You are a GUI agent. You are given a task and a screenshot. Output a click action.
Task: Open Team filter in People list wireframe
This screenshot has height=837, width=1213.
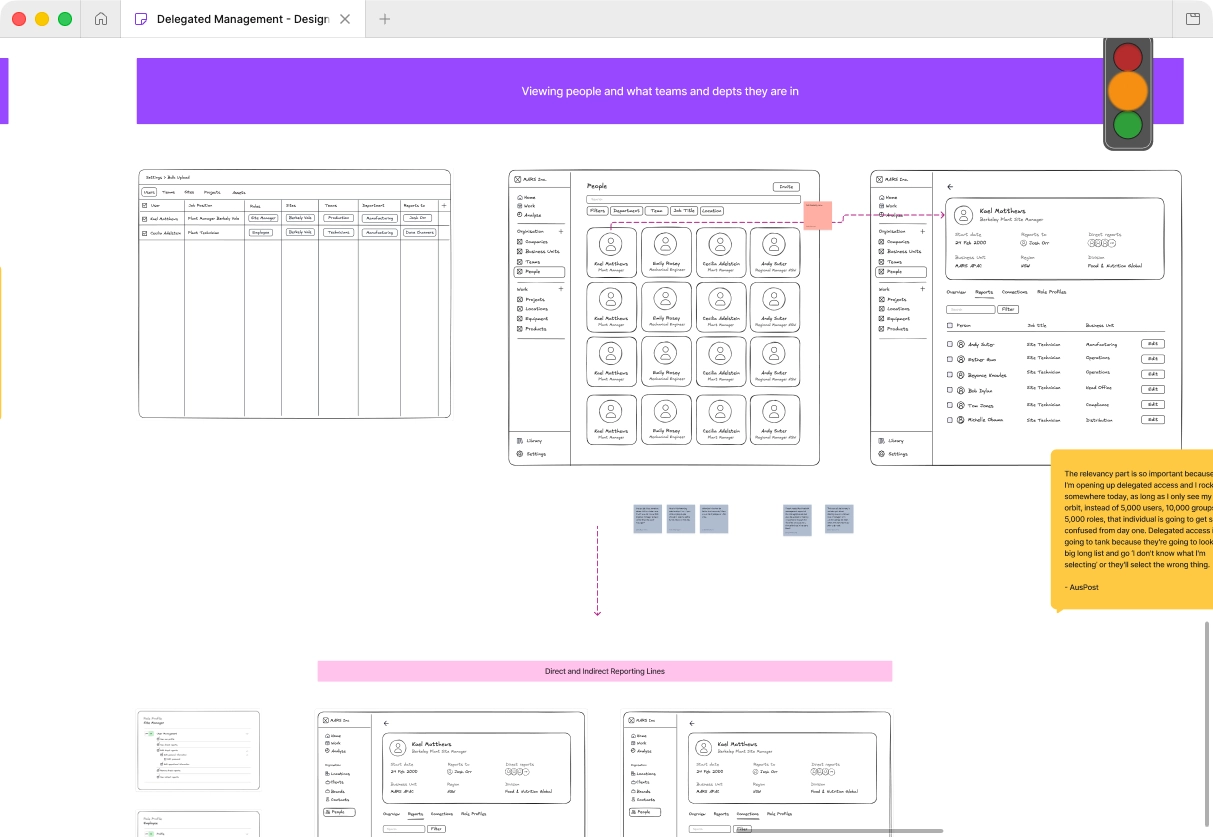click(x=656, y=211)
